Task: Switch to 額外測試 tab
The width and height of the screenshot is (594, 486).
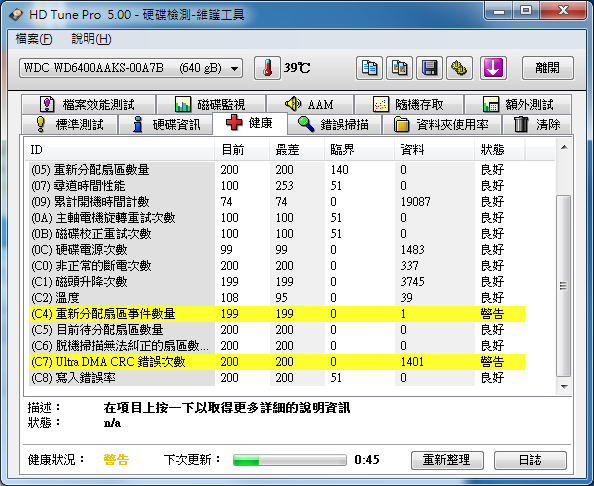Action: (x=518, y=104)
